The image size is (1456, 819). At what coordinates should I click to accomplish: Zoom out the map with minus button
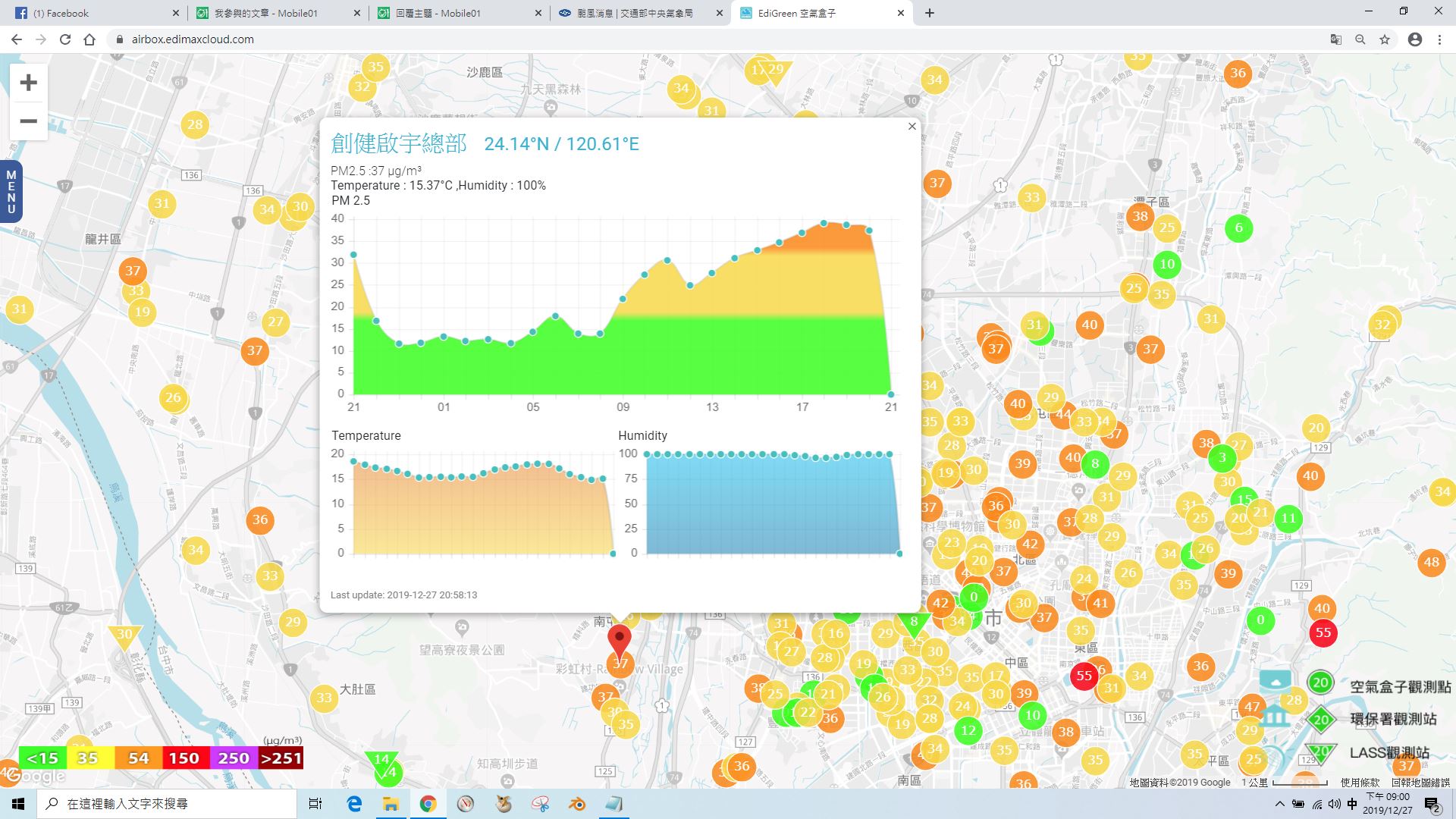[28, 121]
